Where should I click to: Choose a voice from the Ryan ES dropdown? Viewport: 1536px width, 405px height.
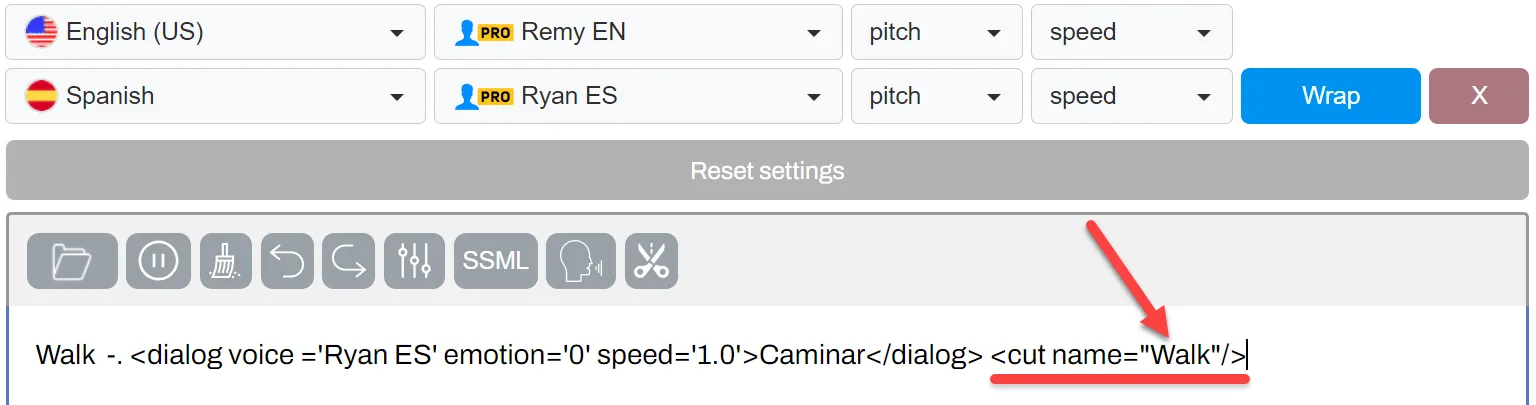tap(638, 96)
